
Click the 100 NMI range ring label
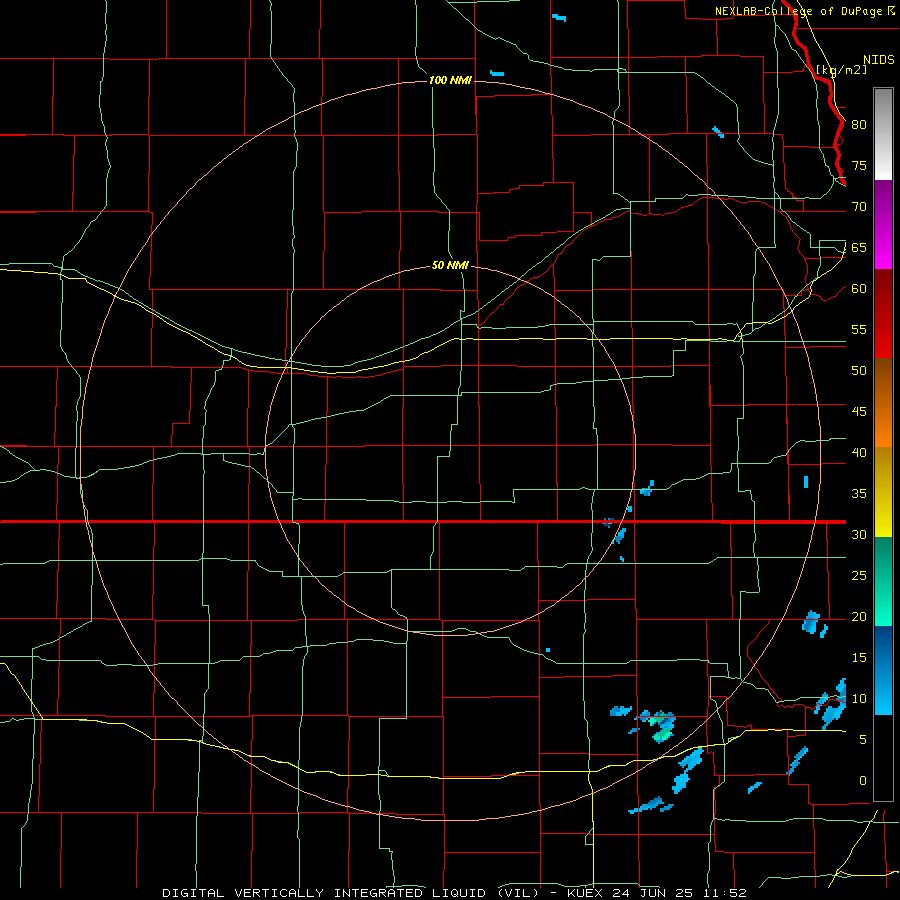click(x=450, y=80)
